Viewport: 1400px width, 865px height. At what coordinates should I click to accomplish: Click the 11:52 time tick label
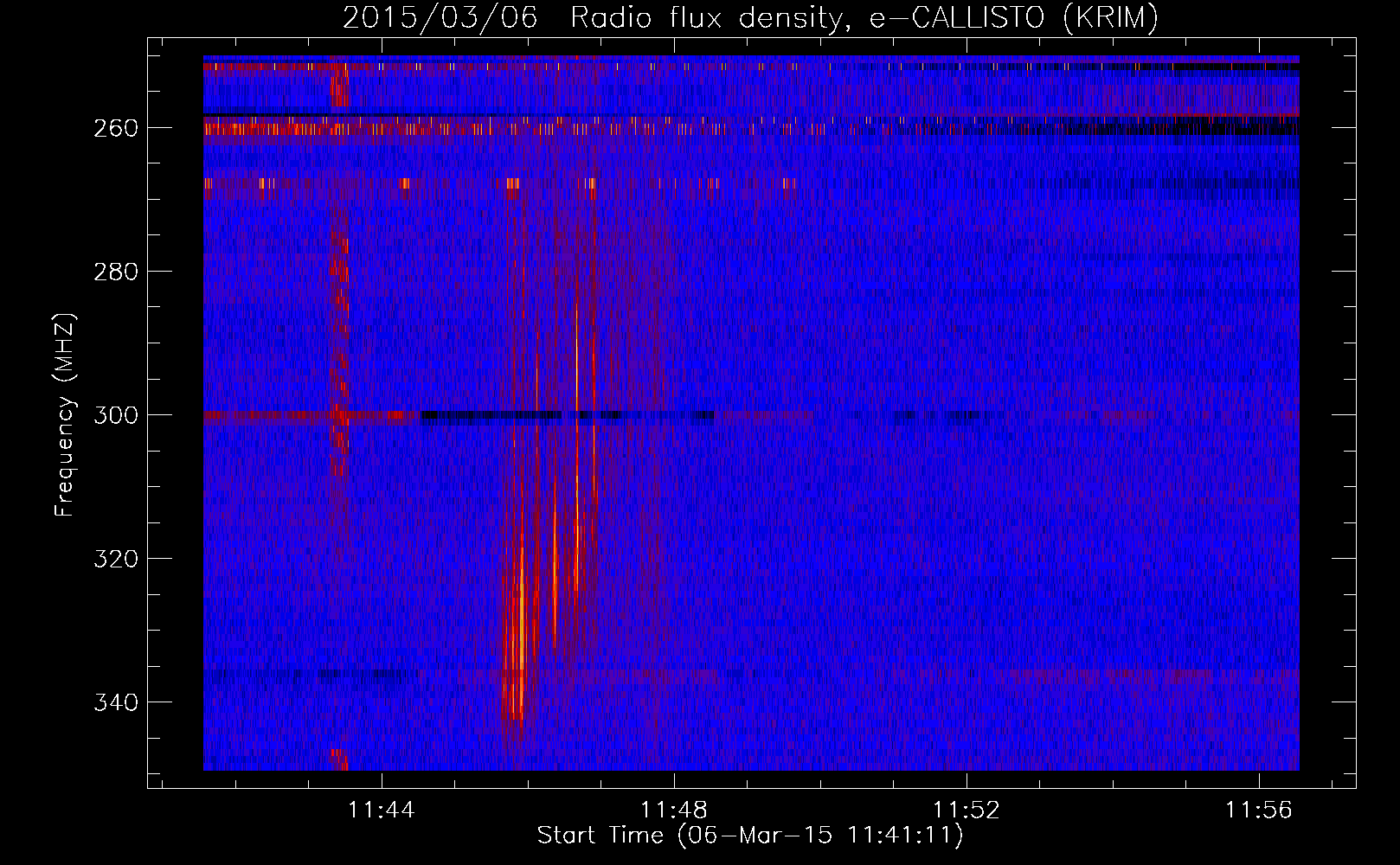[x=967, y=810]
